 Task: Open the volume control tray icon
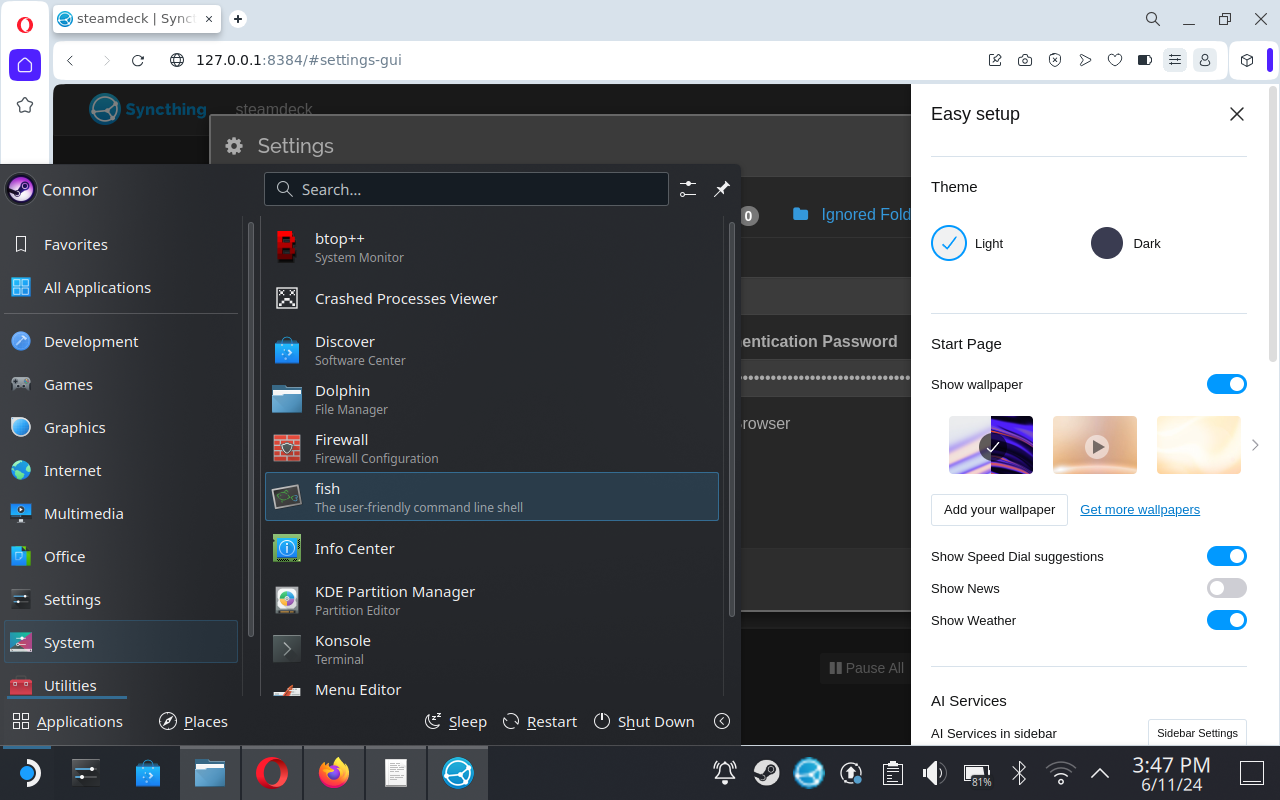[934, 773]
